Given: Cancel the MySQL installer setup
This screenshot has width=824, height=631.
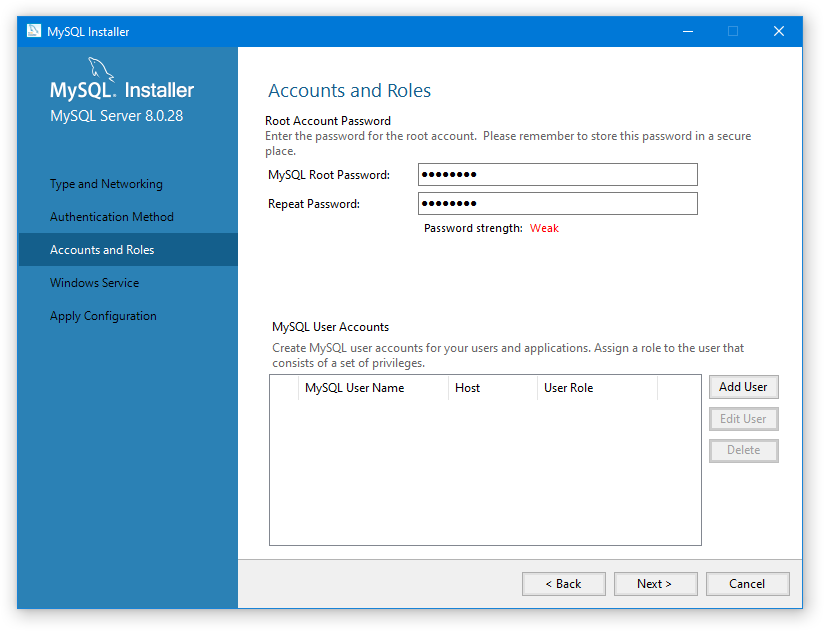Looking at the screenshot, I should click(x=747, y=584).
